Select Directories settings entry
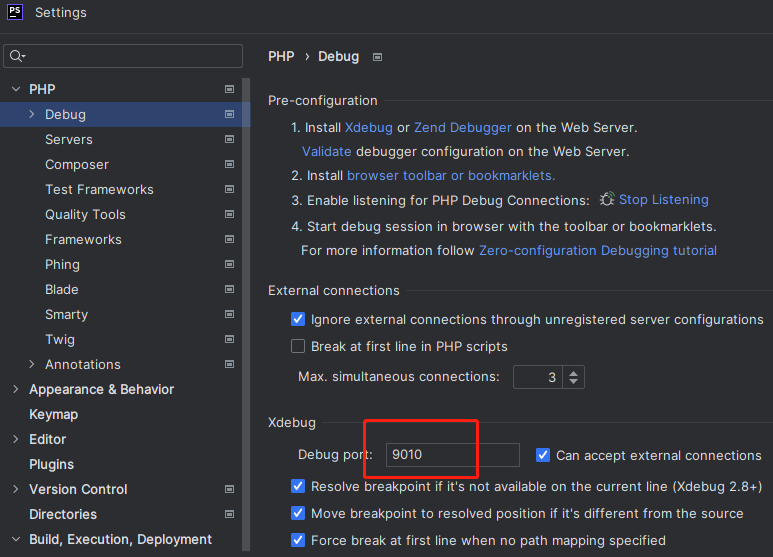 pos(63,514)
